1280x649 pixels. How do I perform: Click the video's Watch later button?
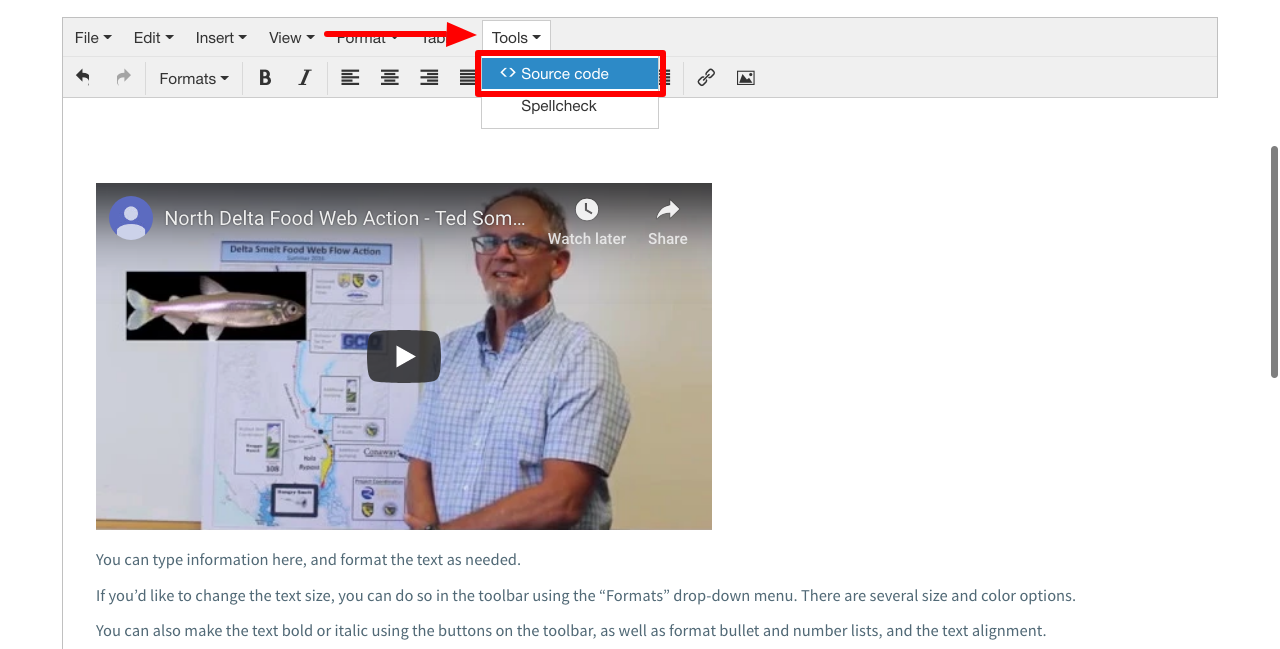pyautogui.click(x=587, y=221)
